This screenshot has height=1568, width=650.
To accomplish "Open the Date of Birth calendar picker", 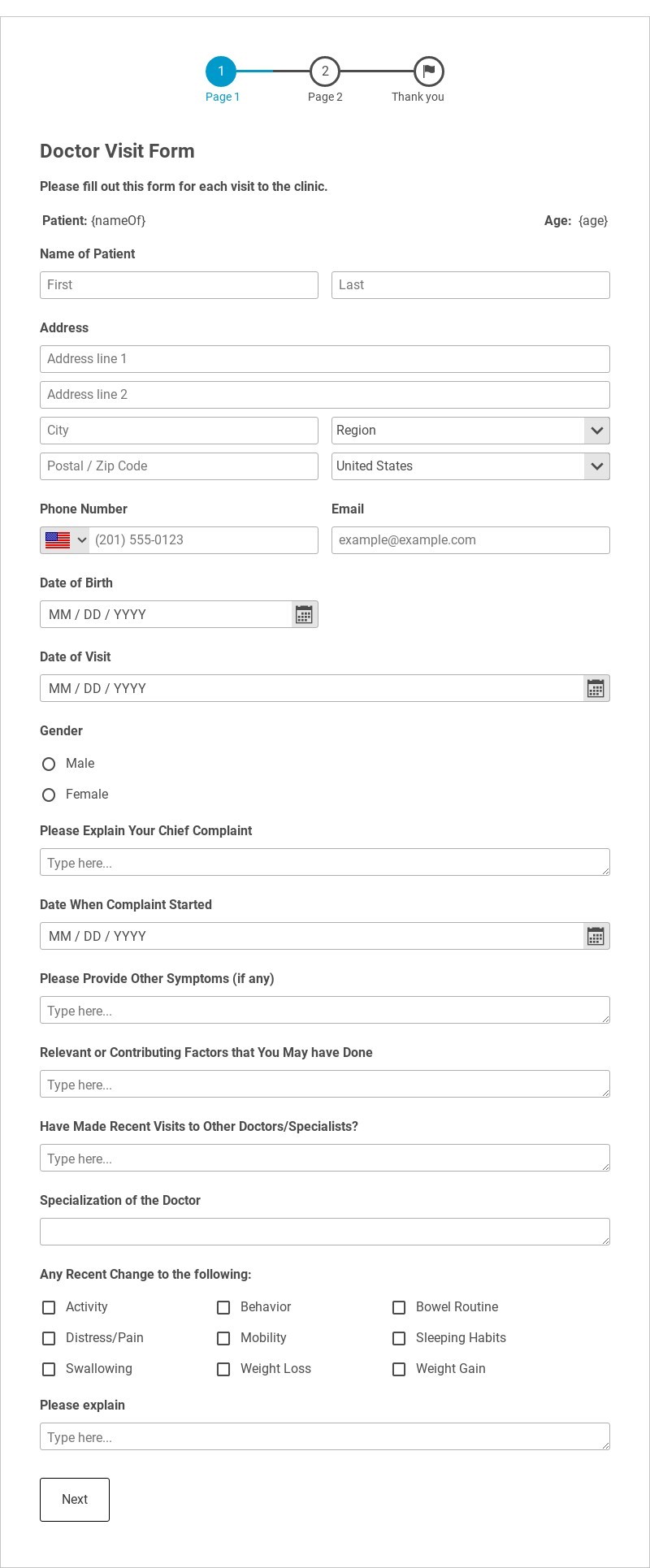I will point(305,614).
